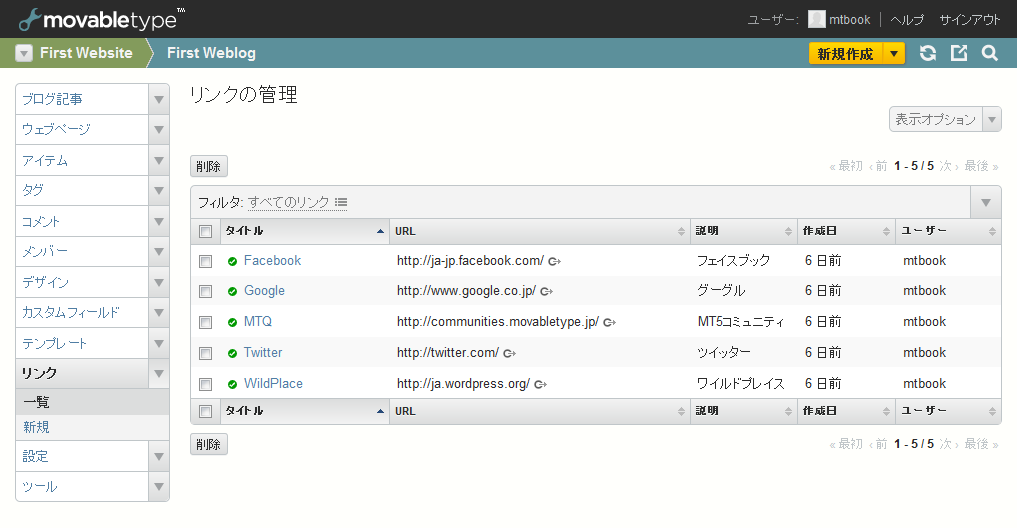Sort by top ユーザー column sort arrows

point(992,232)
